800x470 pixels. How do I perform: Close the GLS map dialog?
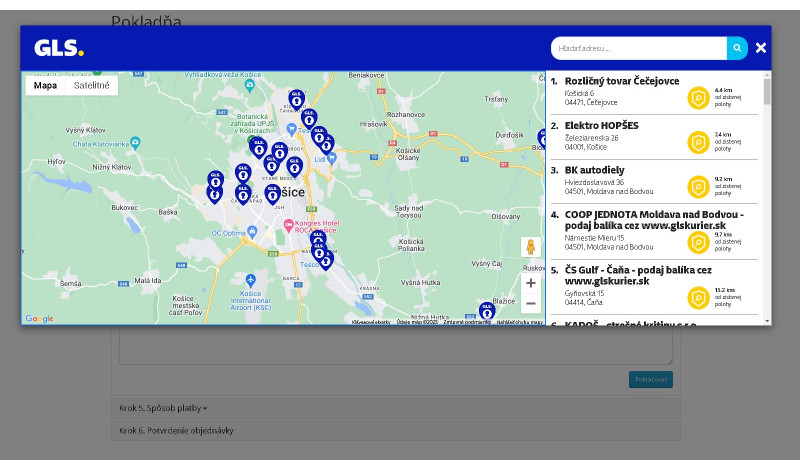(761, 48)
